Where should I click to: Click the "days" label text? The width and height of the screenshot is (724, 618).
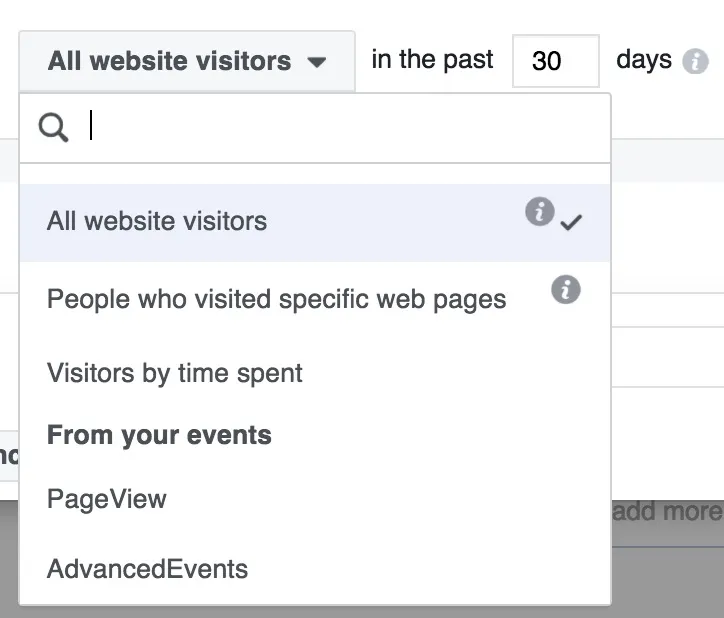tap(643, 60)
